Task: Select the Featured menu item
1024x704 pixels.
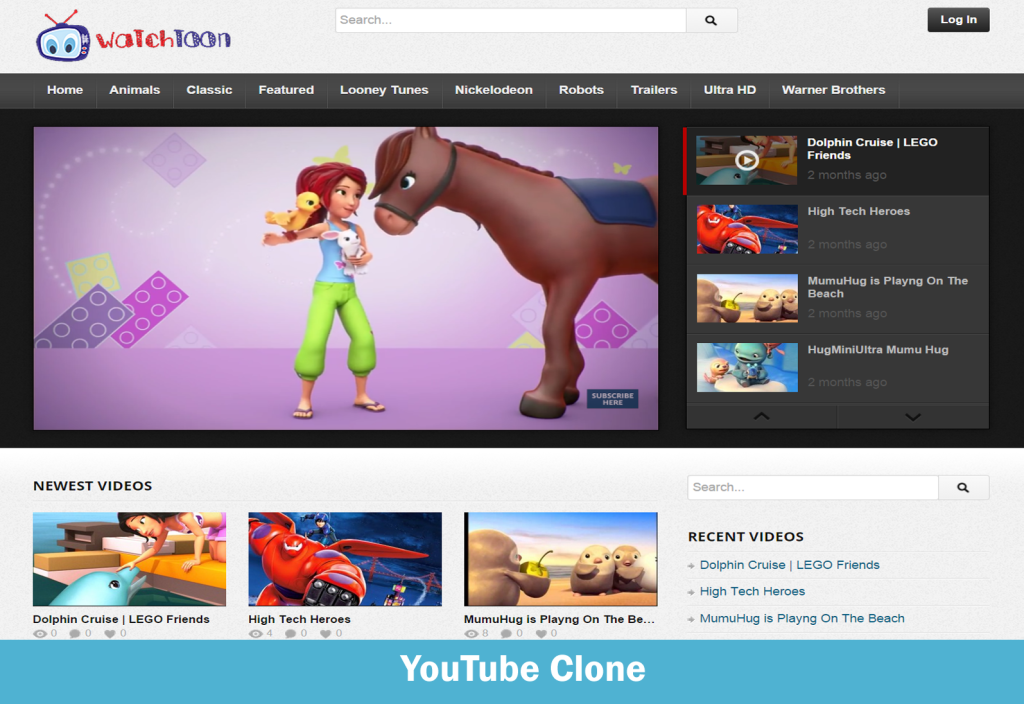Action: 286,90
